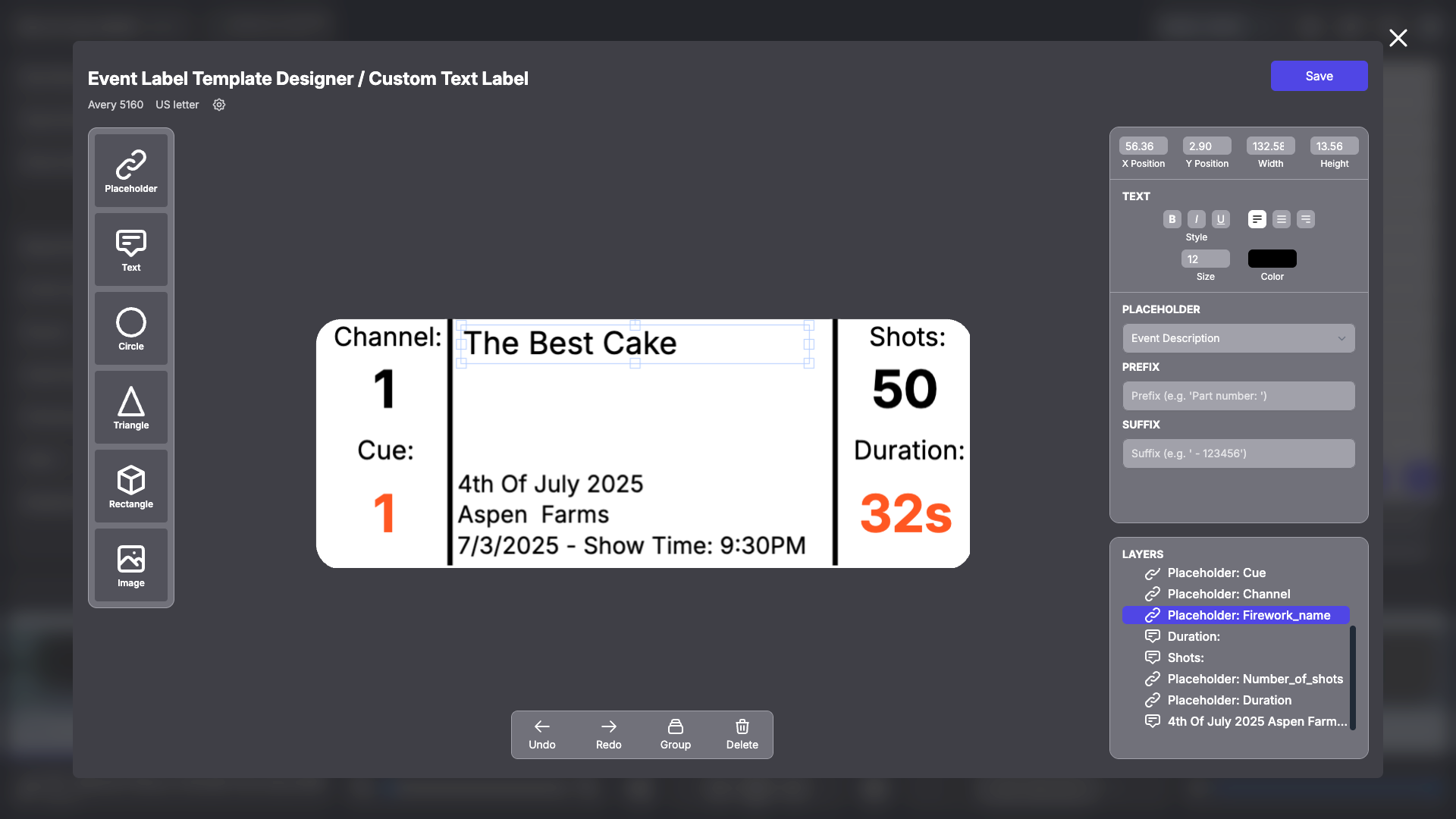The image size is (1456, 819).
Task: Select Placeholder: Cue layer
Action: (x=1216, y=573)
